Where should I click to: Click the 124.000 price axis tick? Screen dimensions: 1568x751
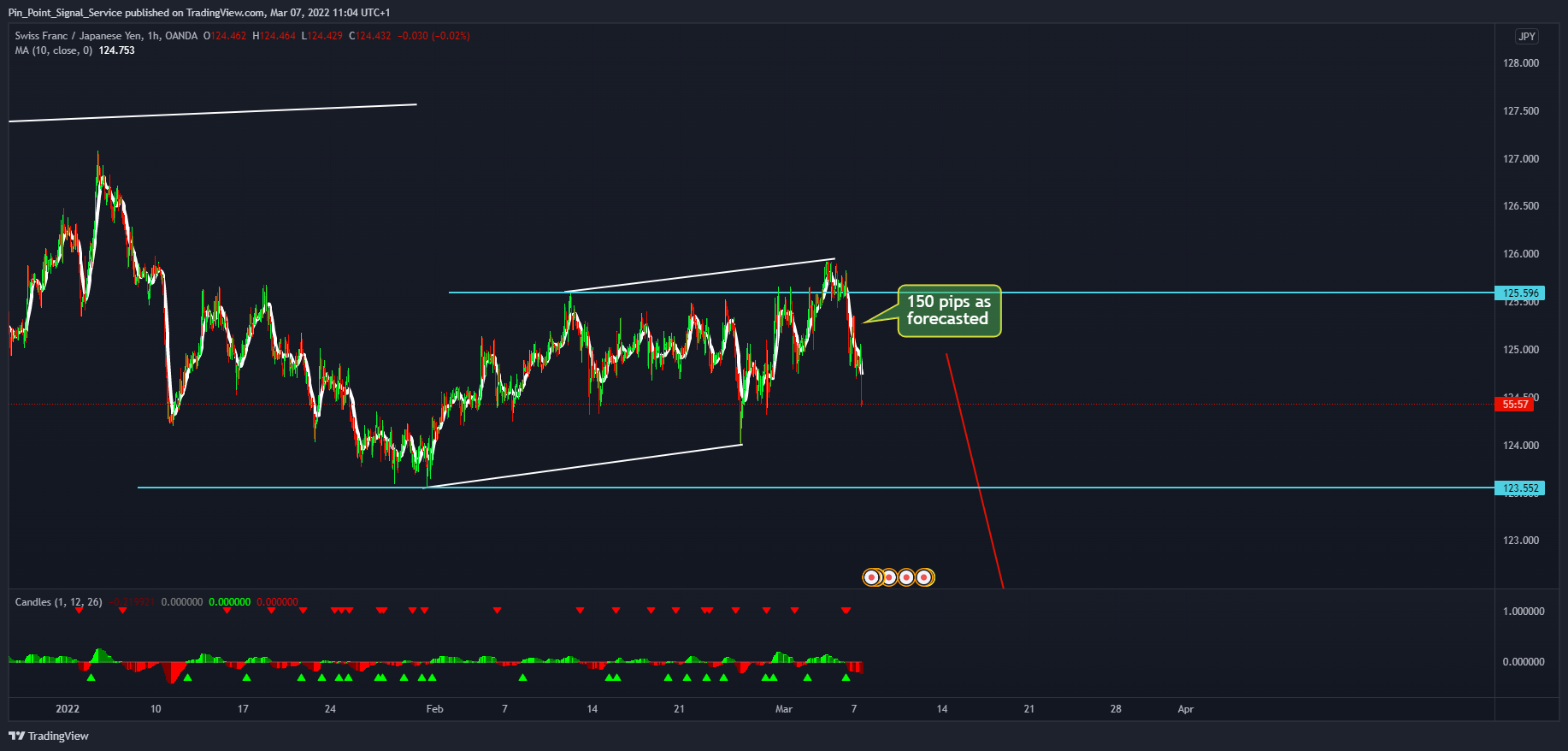click(1521, 446)
